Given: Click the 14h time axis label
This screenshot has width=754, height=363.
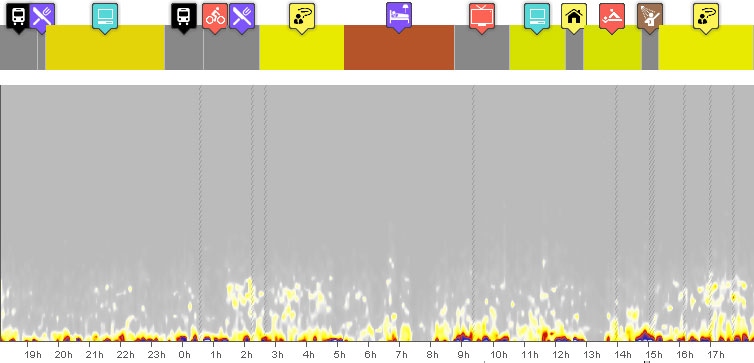Looking at the screenshot, I should (623, 355).
